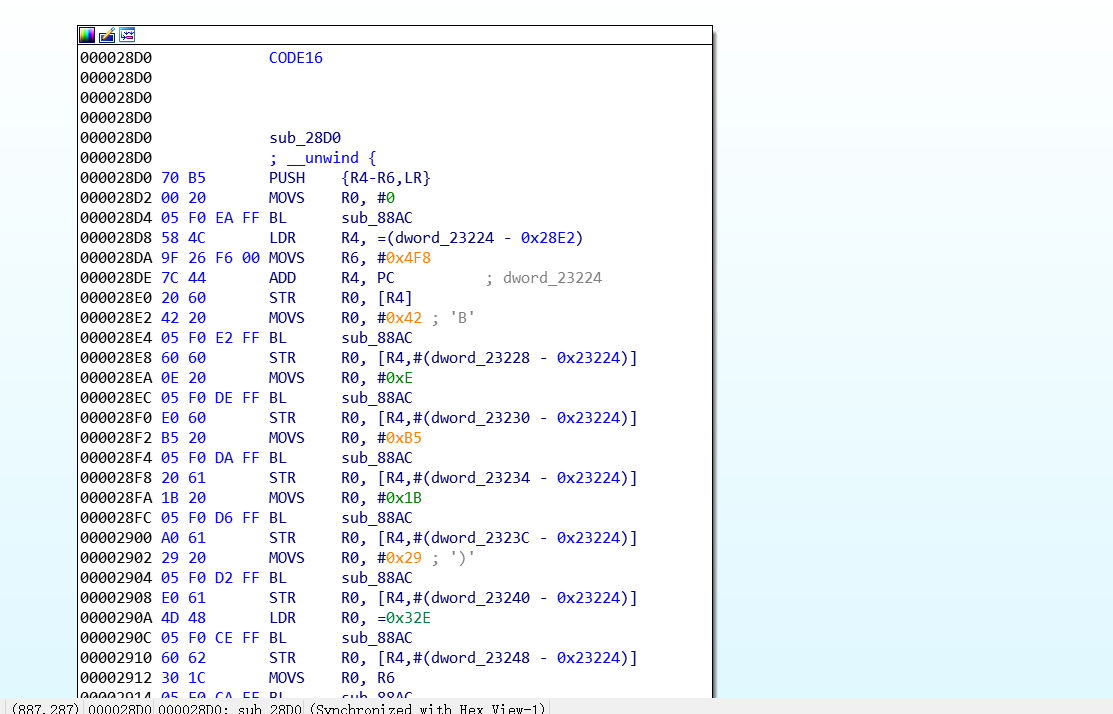The height and width of the screenshot is (714, 1113).
Task: Click dword_23240 reference in the STR line
Action: 481,598
